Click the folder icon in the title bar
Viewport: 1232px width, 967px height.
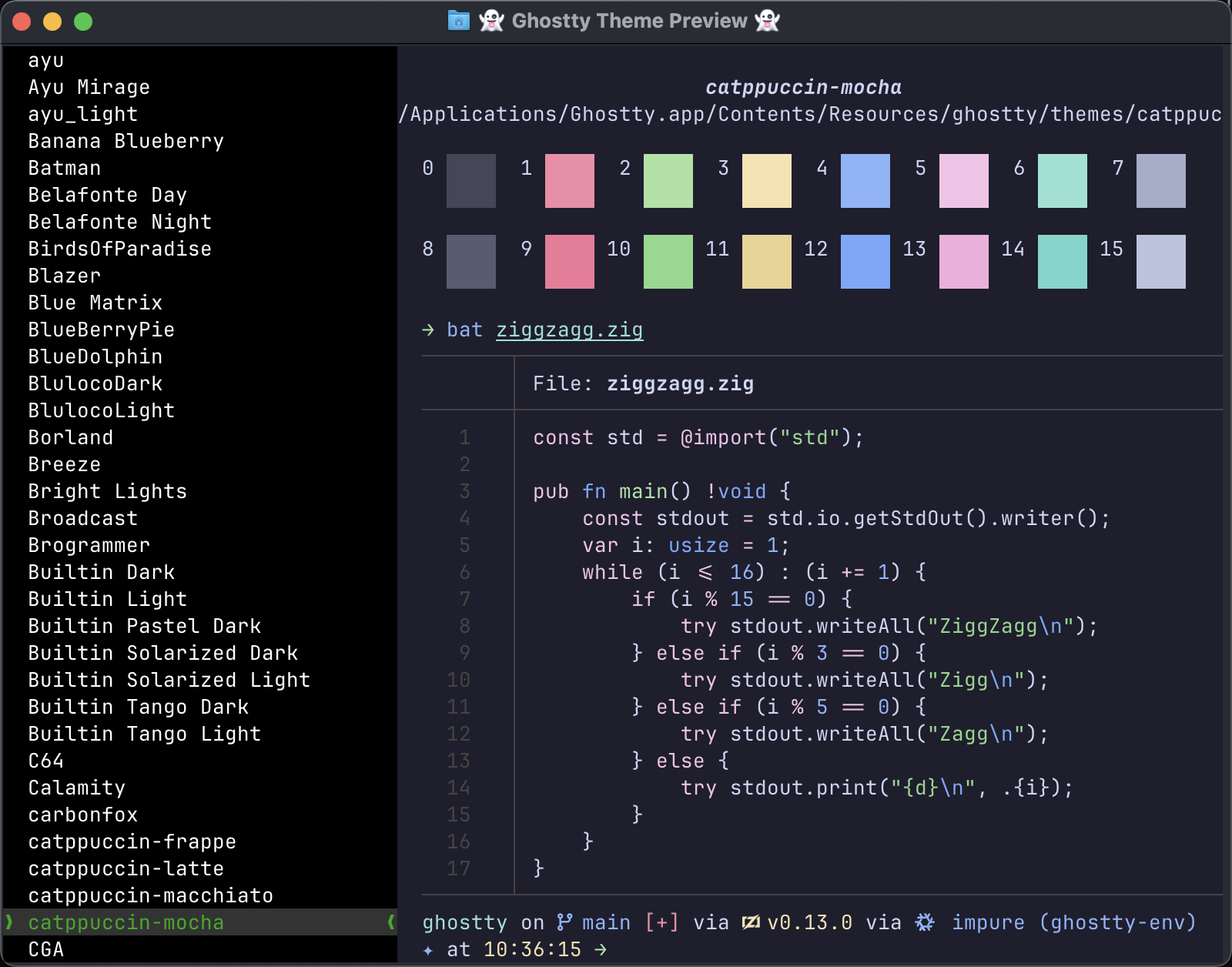click(x=459, y=21)
